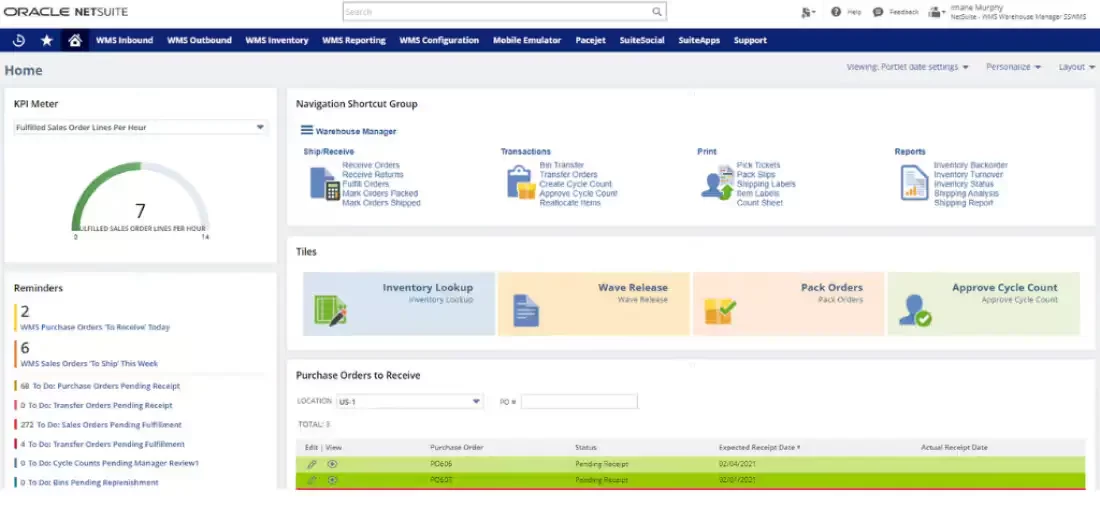Open the create-new icon beside Help

tap(807, 12)
